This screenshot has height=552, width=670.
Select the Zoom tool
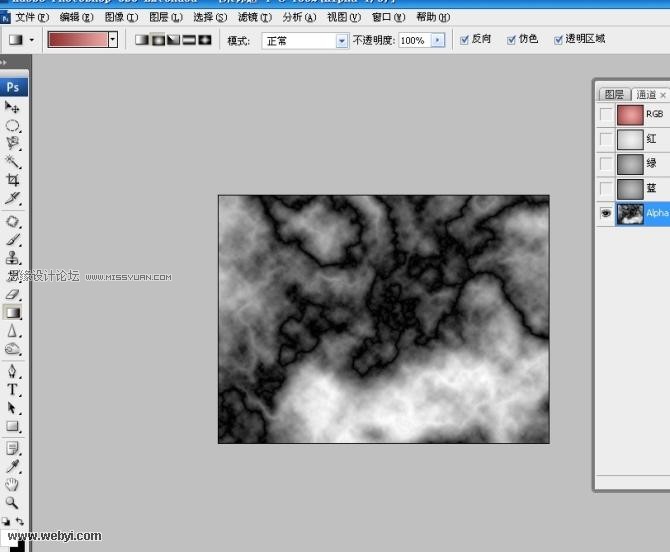point(12,503)
